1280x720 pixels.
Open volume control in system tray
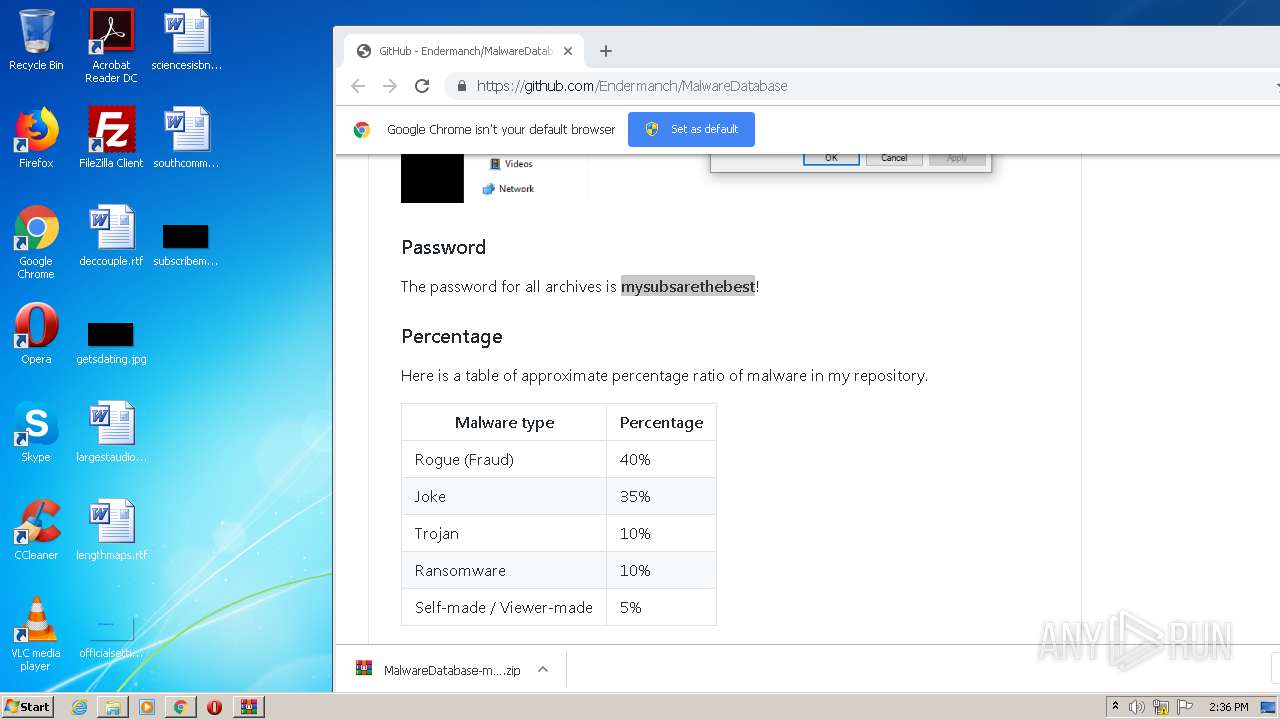click(x=1137, y=707)
